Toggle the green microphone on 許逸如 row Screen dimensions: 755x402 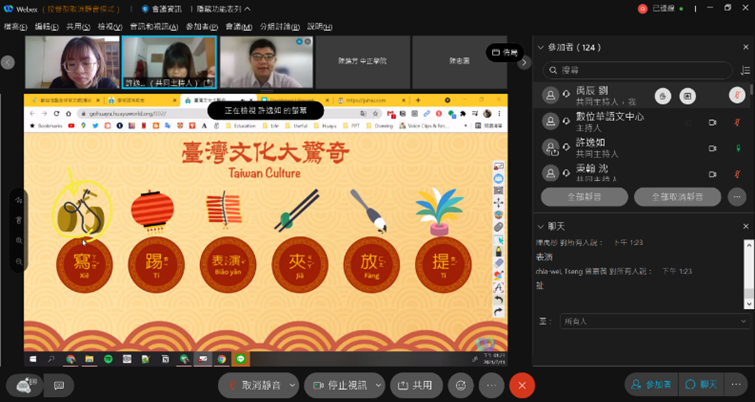(x=738, y=148)
